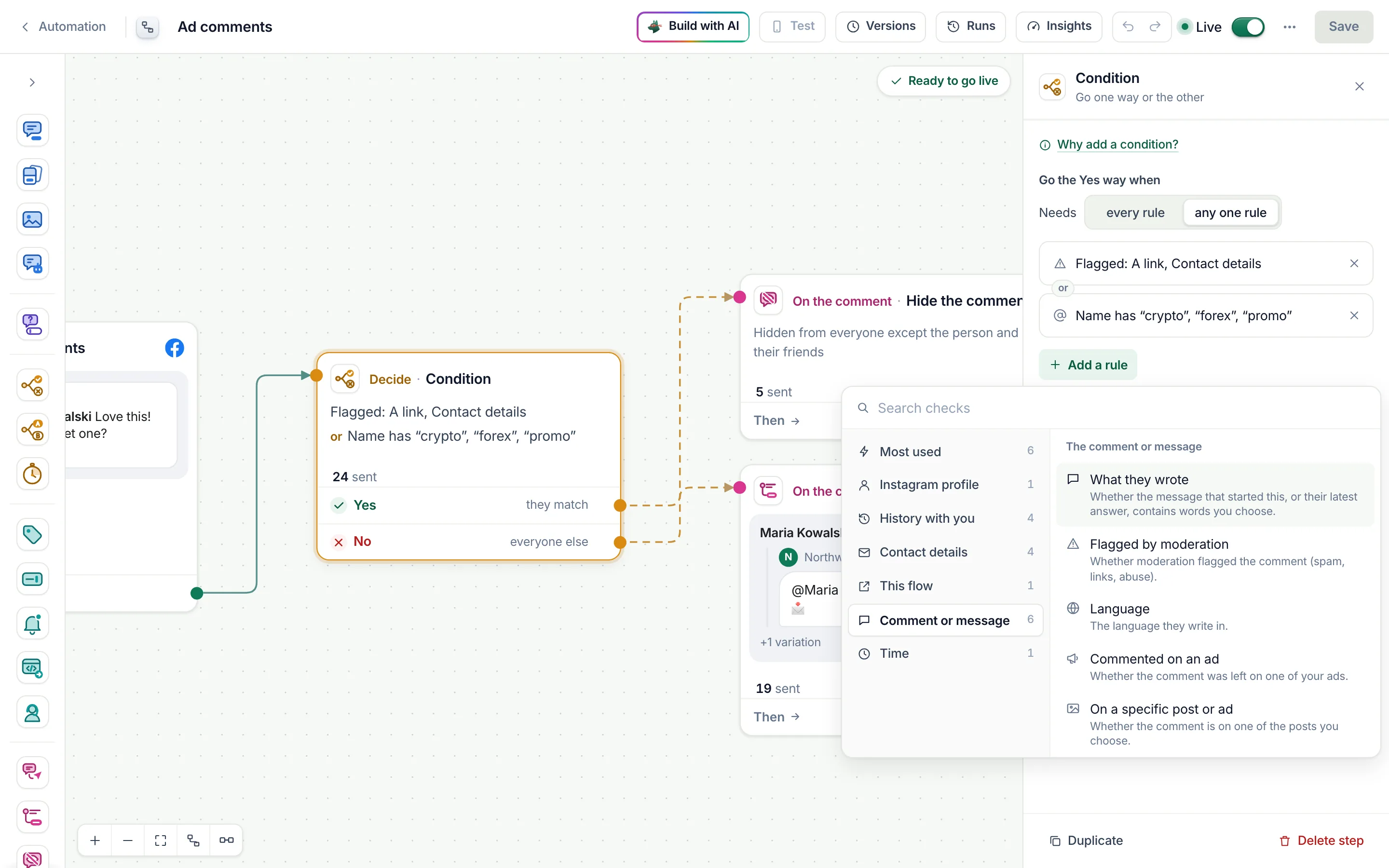
Task: Add the timer delay step icon
Action: click(32, 474)
